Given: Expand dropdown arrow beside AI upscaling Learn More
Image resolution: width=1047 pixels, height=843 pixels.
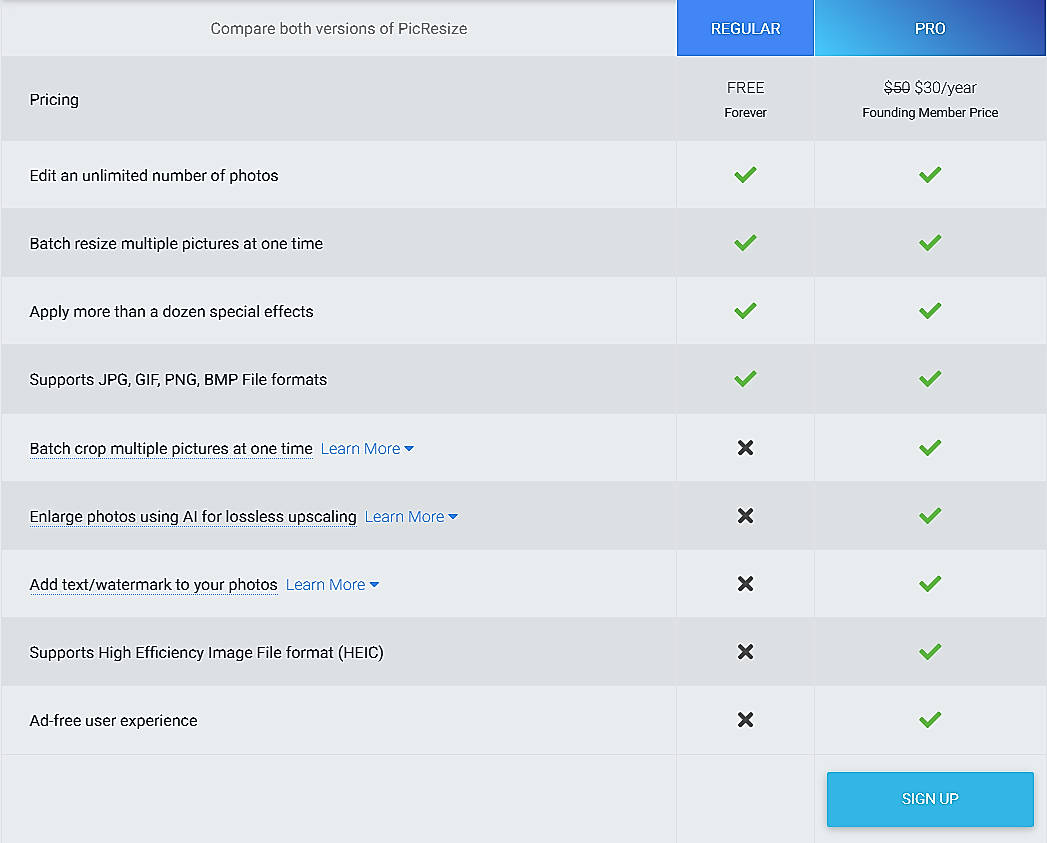Looking at the screenshot, I should point(453,517).
